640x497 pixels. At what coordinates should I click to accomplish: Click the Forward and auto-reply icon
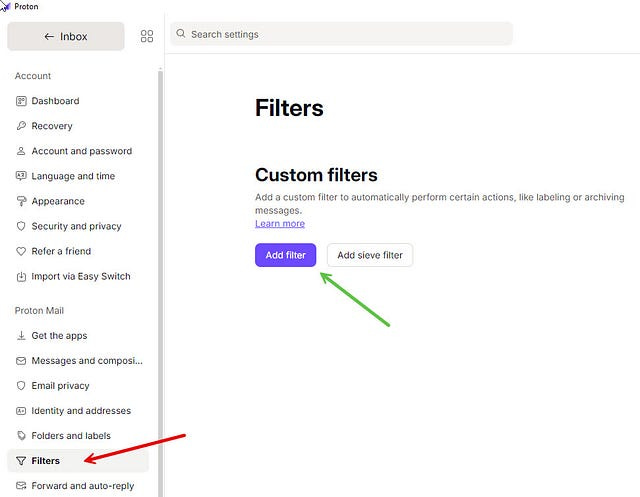[x=21, y=486]
